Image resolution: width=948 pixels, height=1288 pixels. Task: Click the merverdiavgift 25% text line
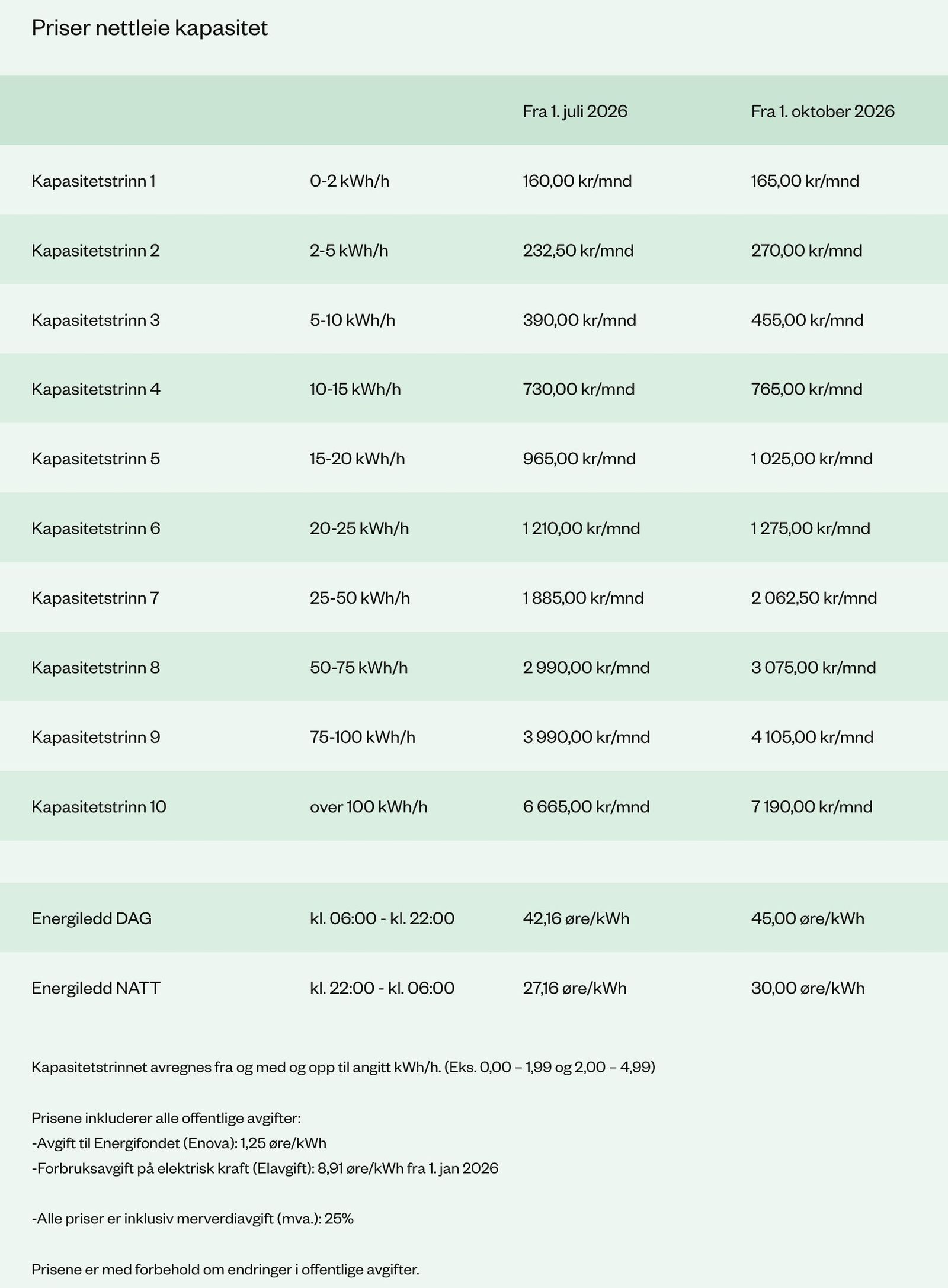coord(193,1219)
